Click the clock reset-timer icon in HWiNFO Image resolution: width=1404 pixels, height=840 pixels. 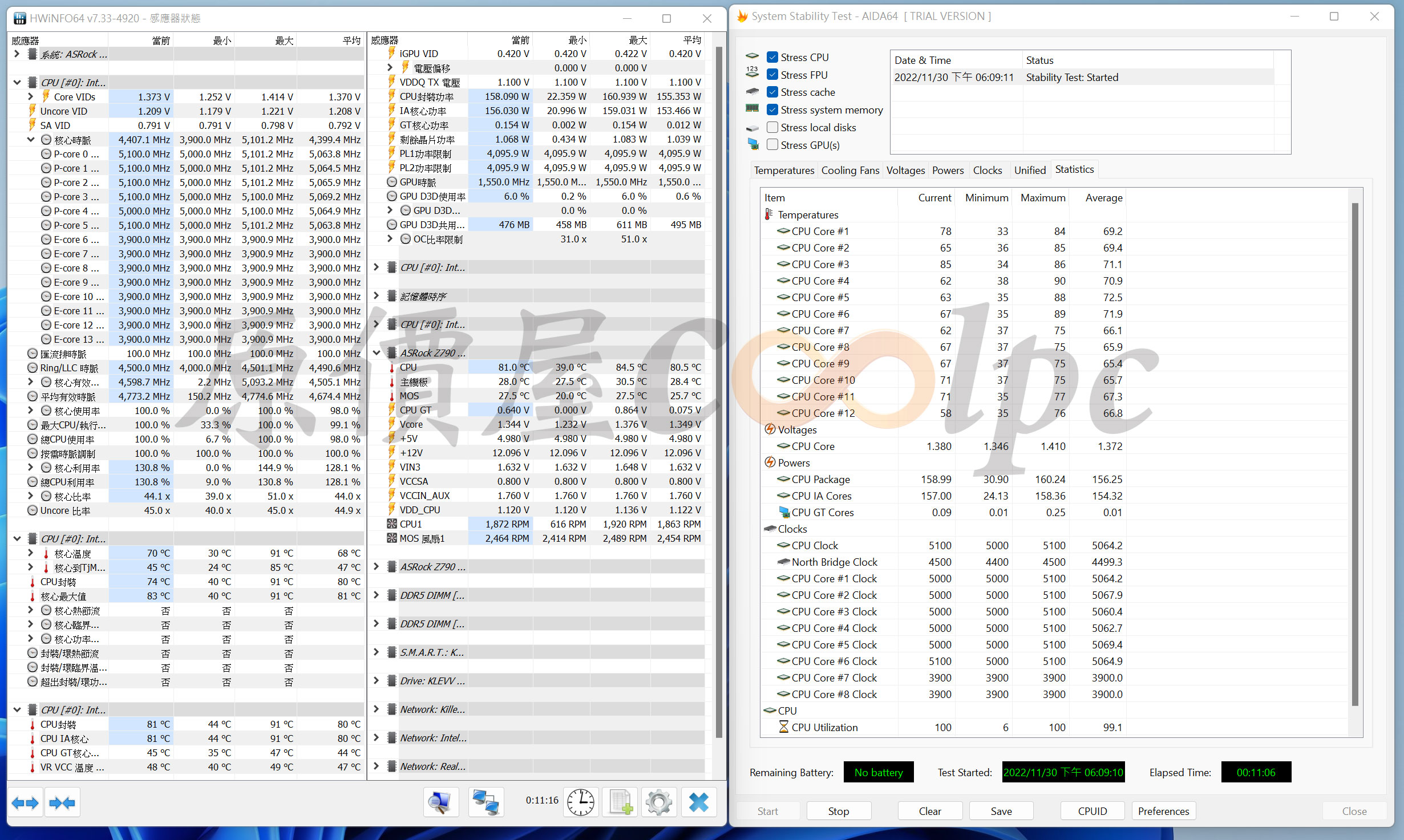[580, 802]
